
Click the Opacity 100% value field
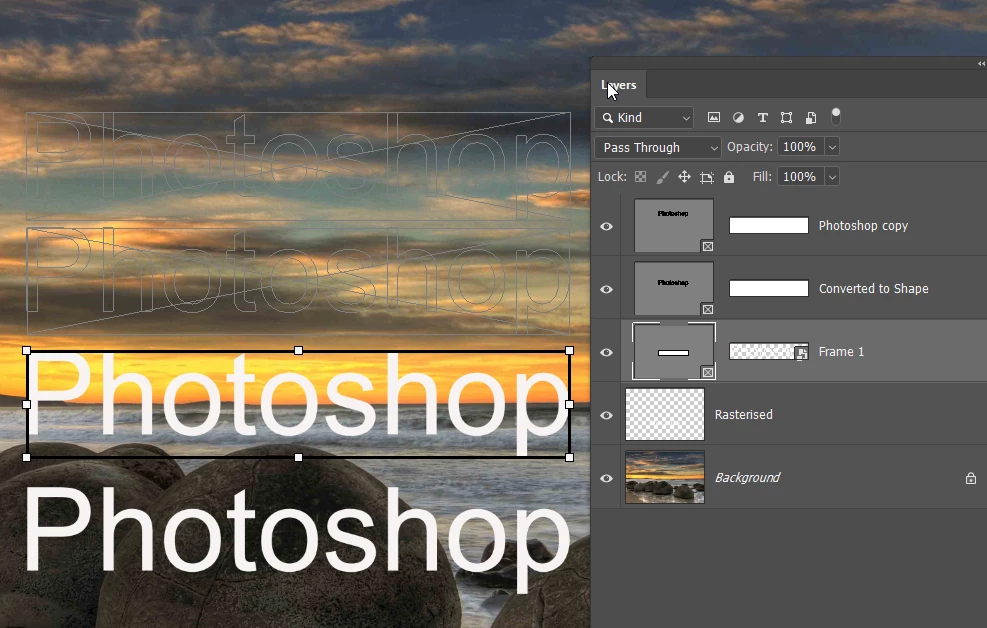click(801, 147)
